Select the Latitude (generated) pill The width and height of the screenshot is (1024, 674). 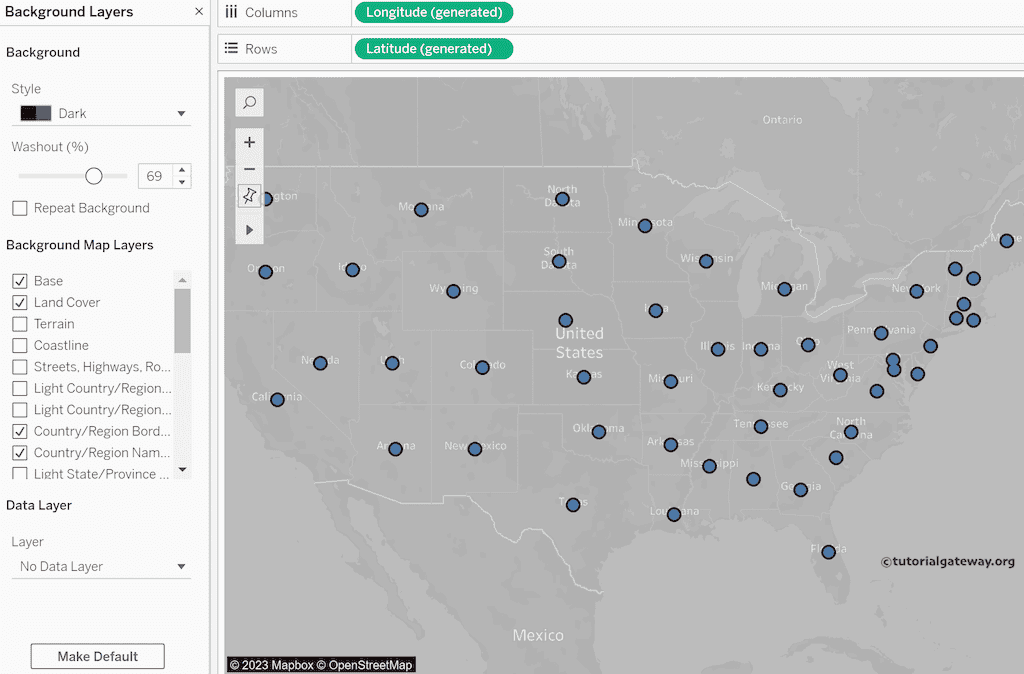(x=432, y=48)
